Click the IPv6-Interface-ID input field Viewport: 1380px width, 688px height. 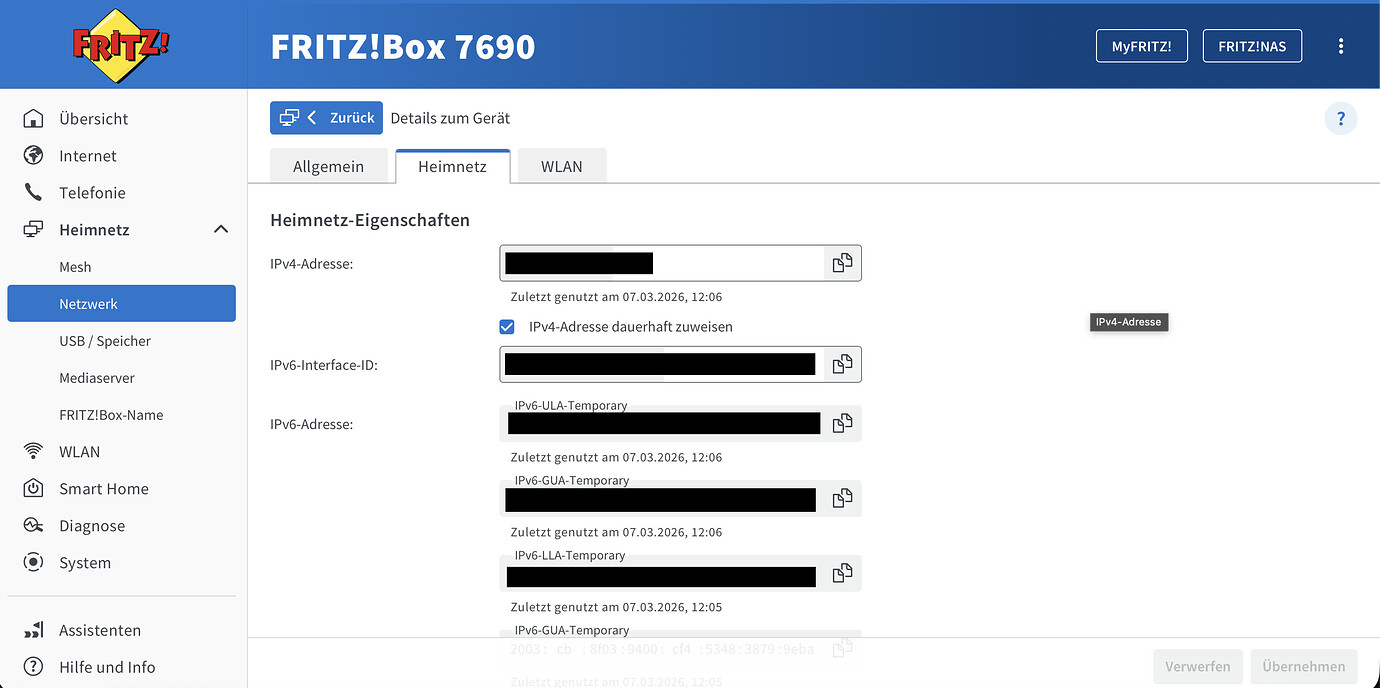[x=661, y=364]
